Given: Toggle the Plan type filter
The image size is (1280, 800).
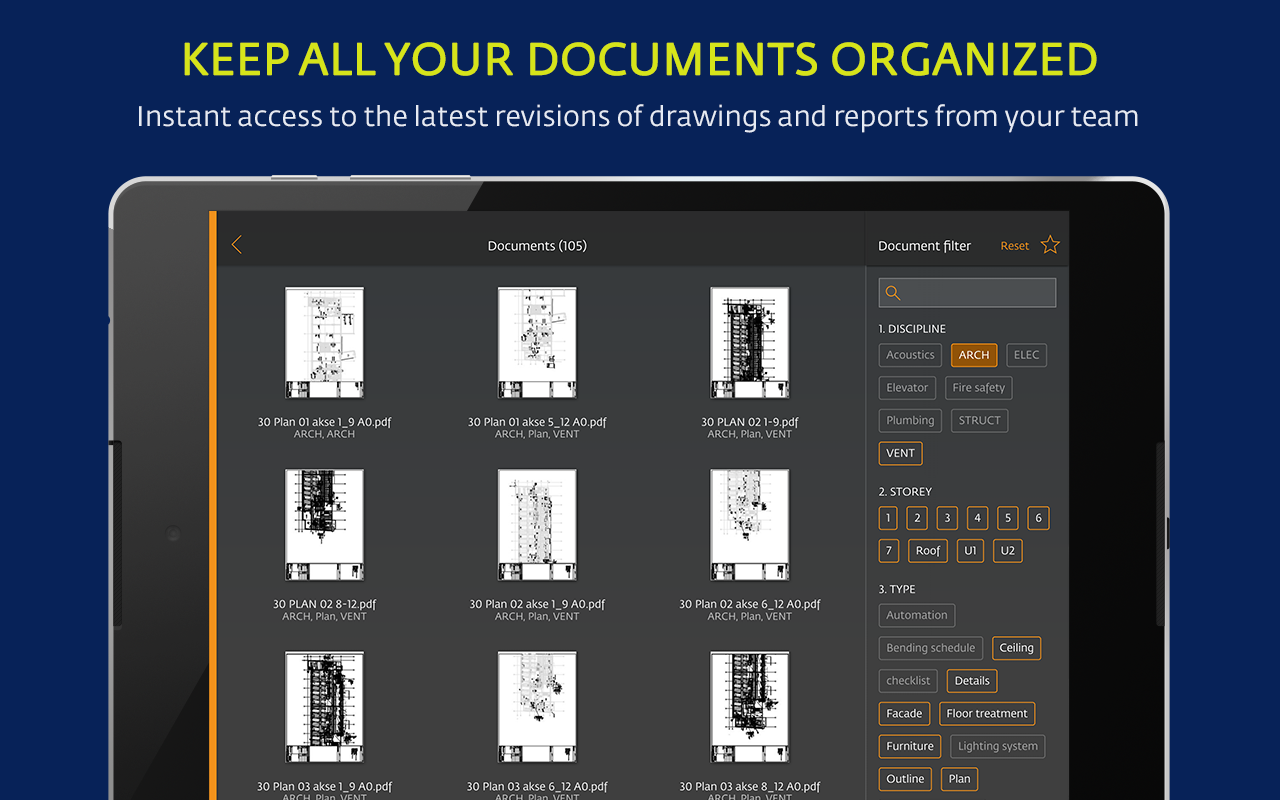Looking at the screenshot, I should click(x=959, y=779).
